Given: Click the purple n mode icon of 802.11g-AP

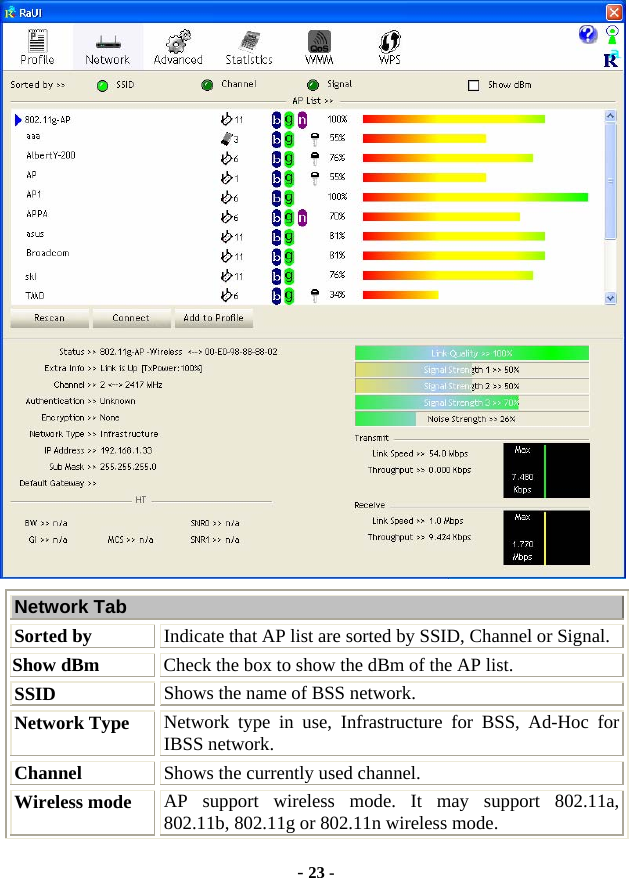Looking at the screenshot, I should tap(302, 120).
